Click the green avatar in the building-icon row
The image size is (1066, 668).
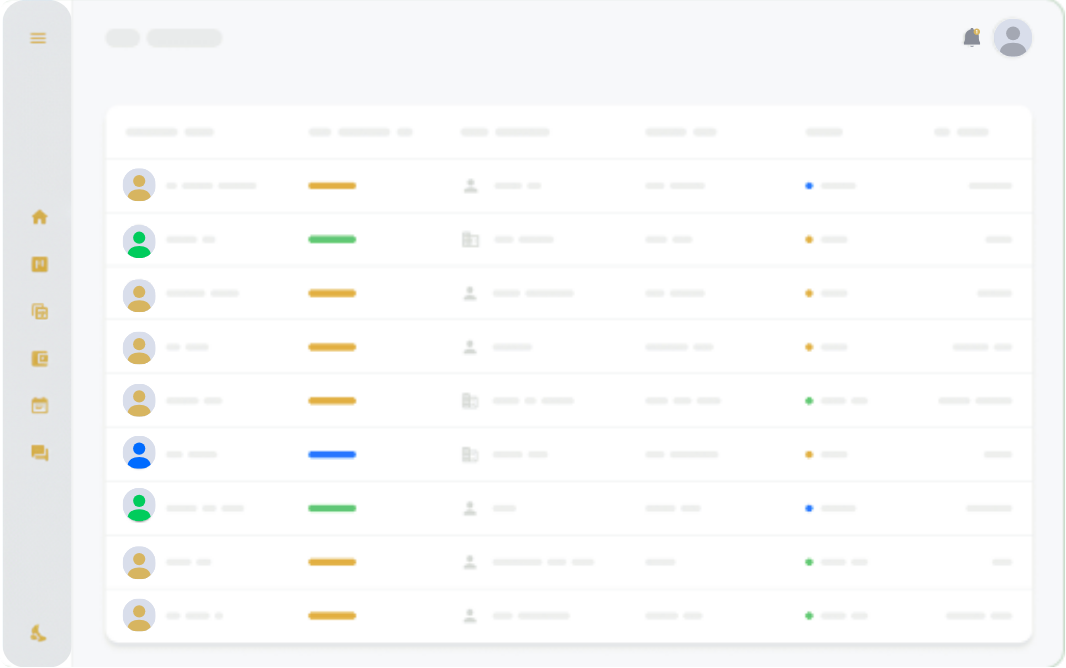point(139,242)
